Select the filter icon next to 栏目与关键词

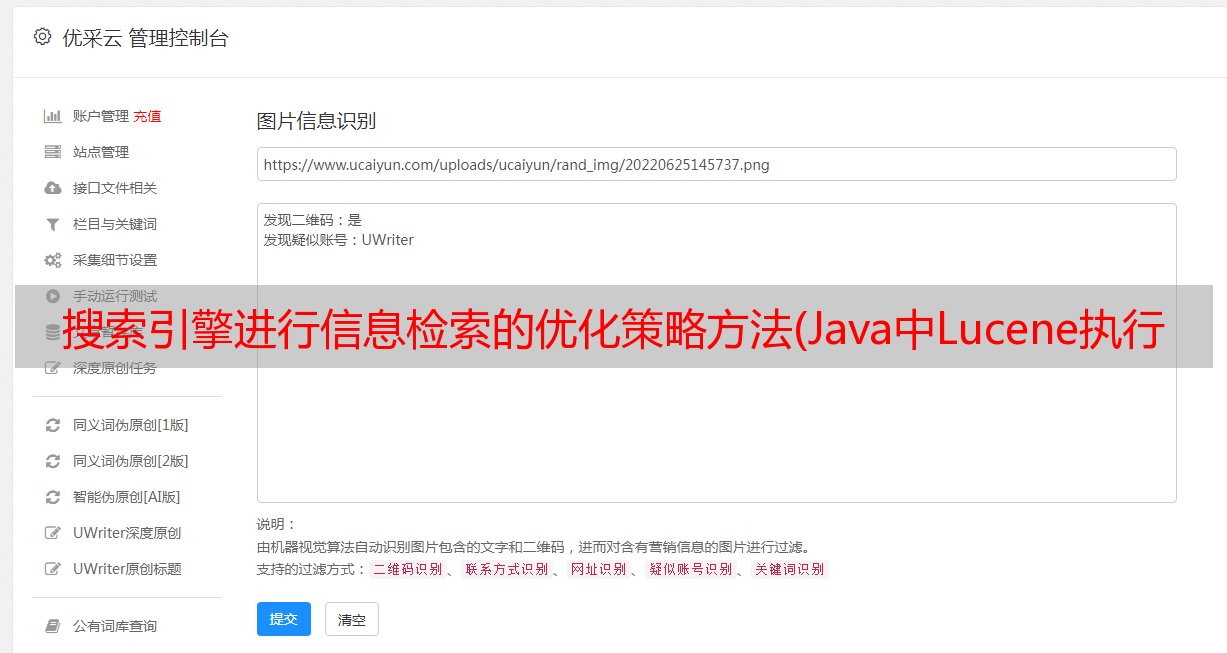point(53,224)
